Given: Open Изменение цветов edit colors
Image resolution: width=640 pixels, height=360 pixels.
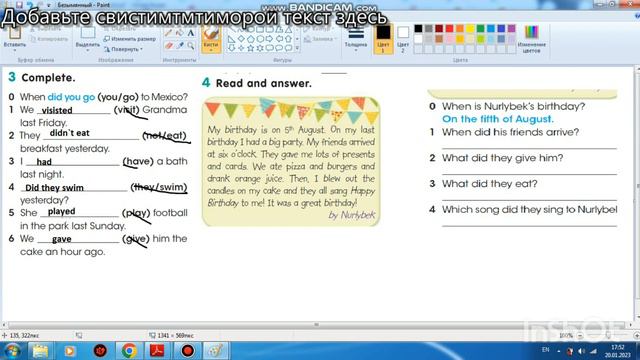Looking at the screenshot, I should [x=531, y=39].
